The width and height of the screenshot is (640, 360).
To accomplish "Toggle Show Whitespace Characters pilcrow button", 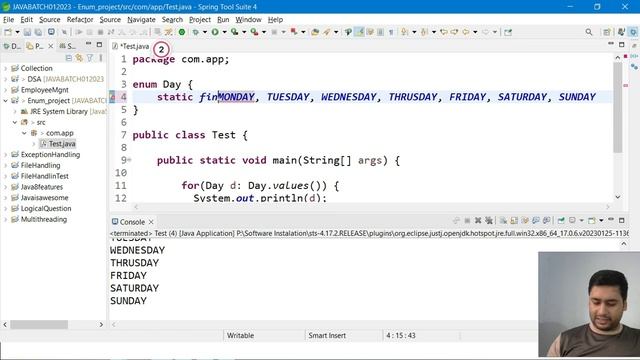I will 391,32.
